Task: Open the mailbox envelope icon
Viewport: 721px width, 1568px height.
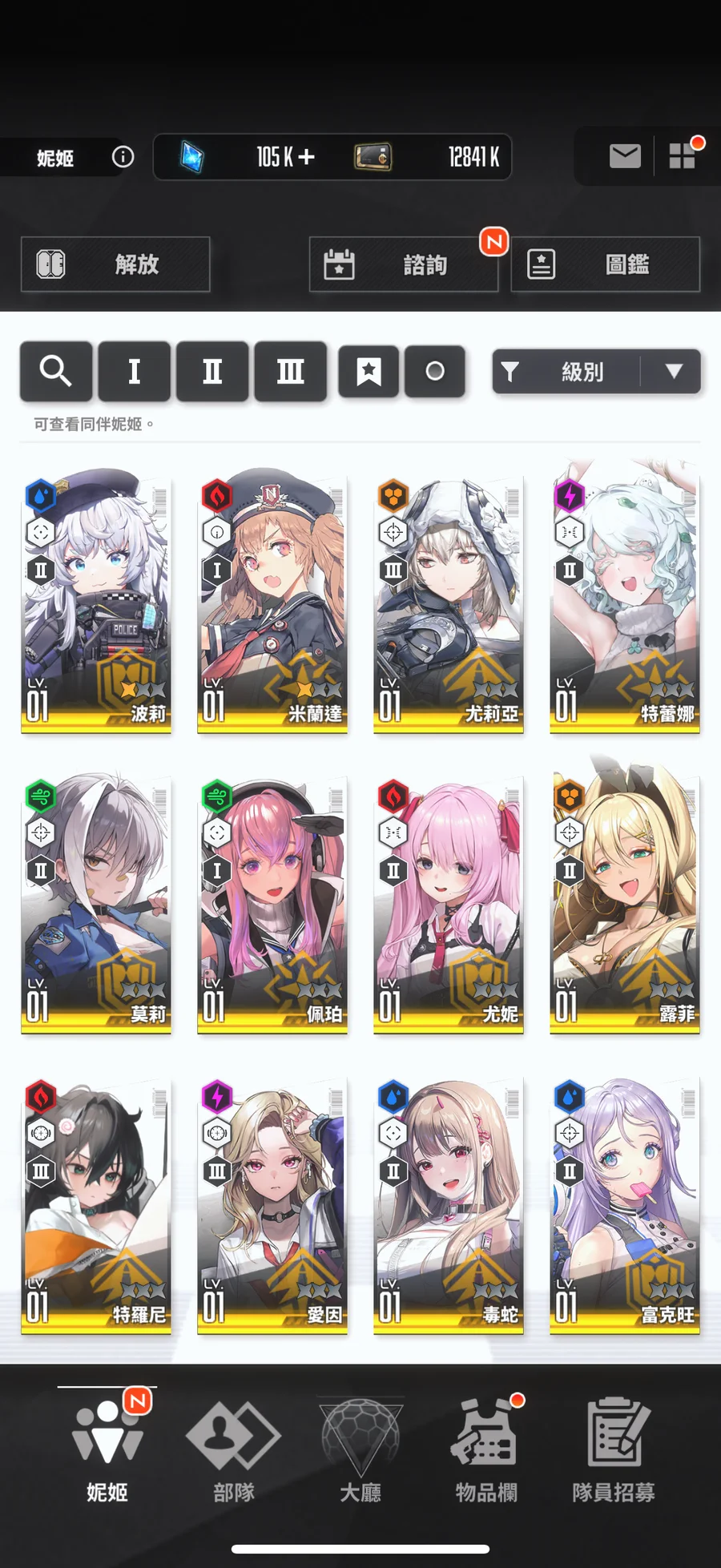Action: pyautogui.click(x=625, y=156)
